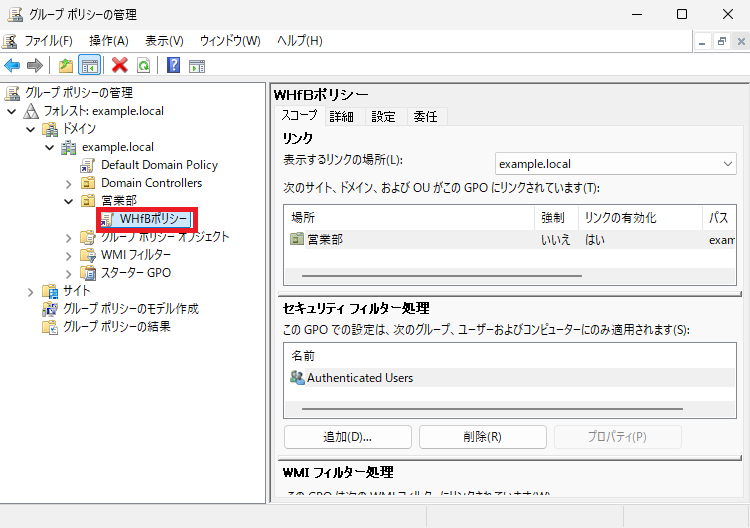Click the グループ ポリシーの結果 icon

(x=50, y=327)
